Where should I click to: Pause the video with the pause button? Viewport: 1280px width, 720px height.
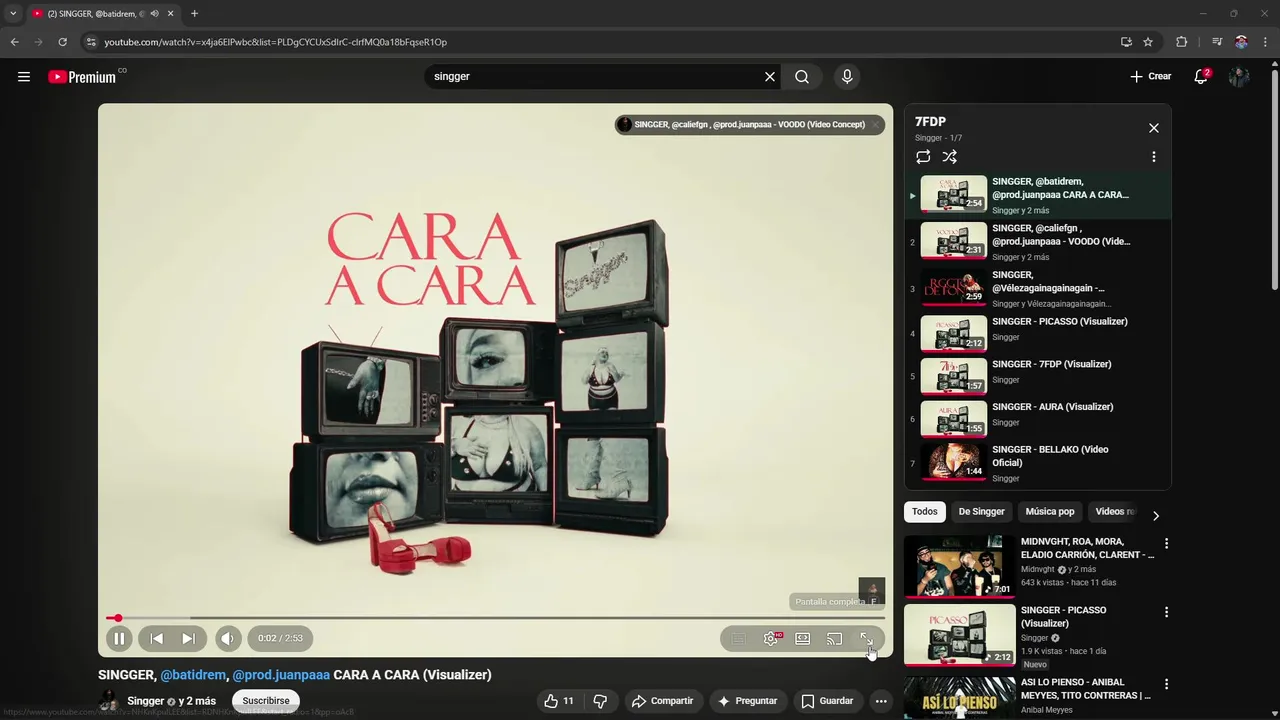click(x=118, y=638)
